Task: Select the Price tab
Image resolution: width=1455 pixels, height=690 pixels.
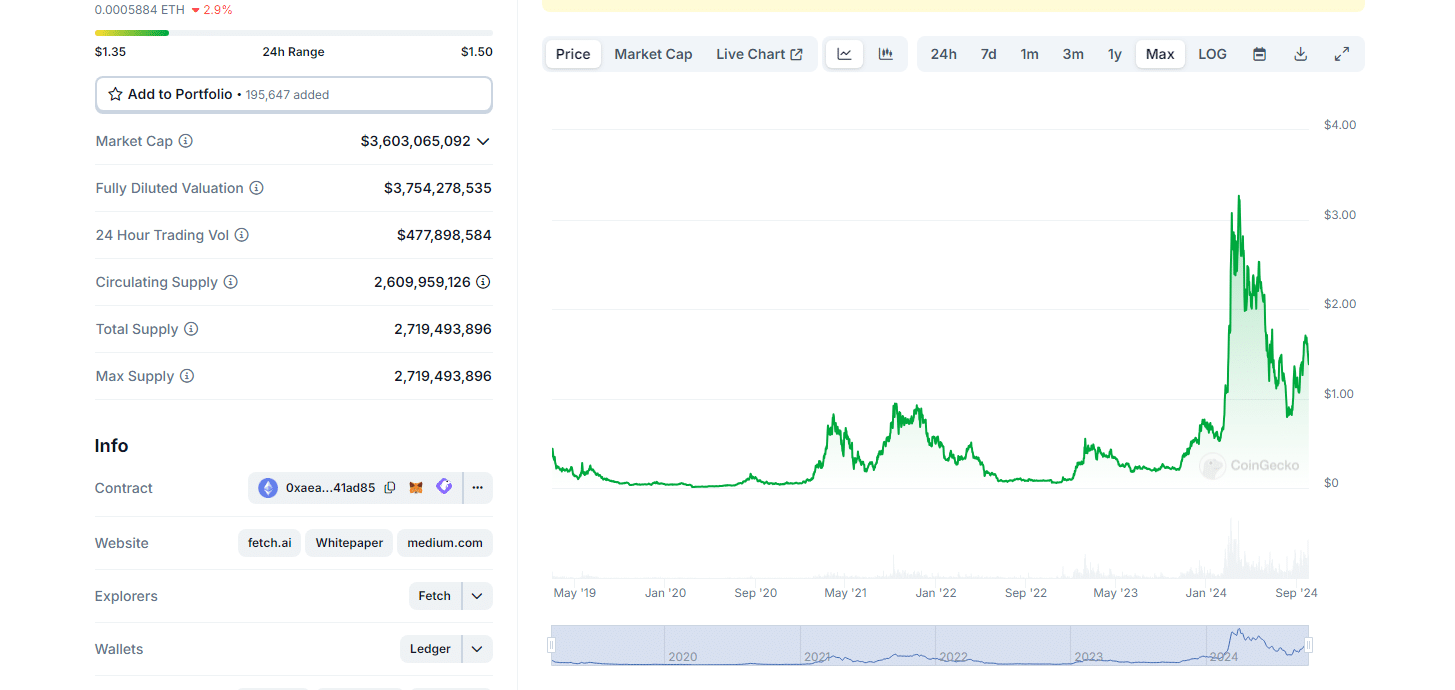Action: pos(573,54)
